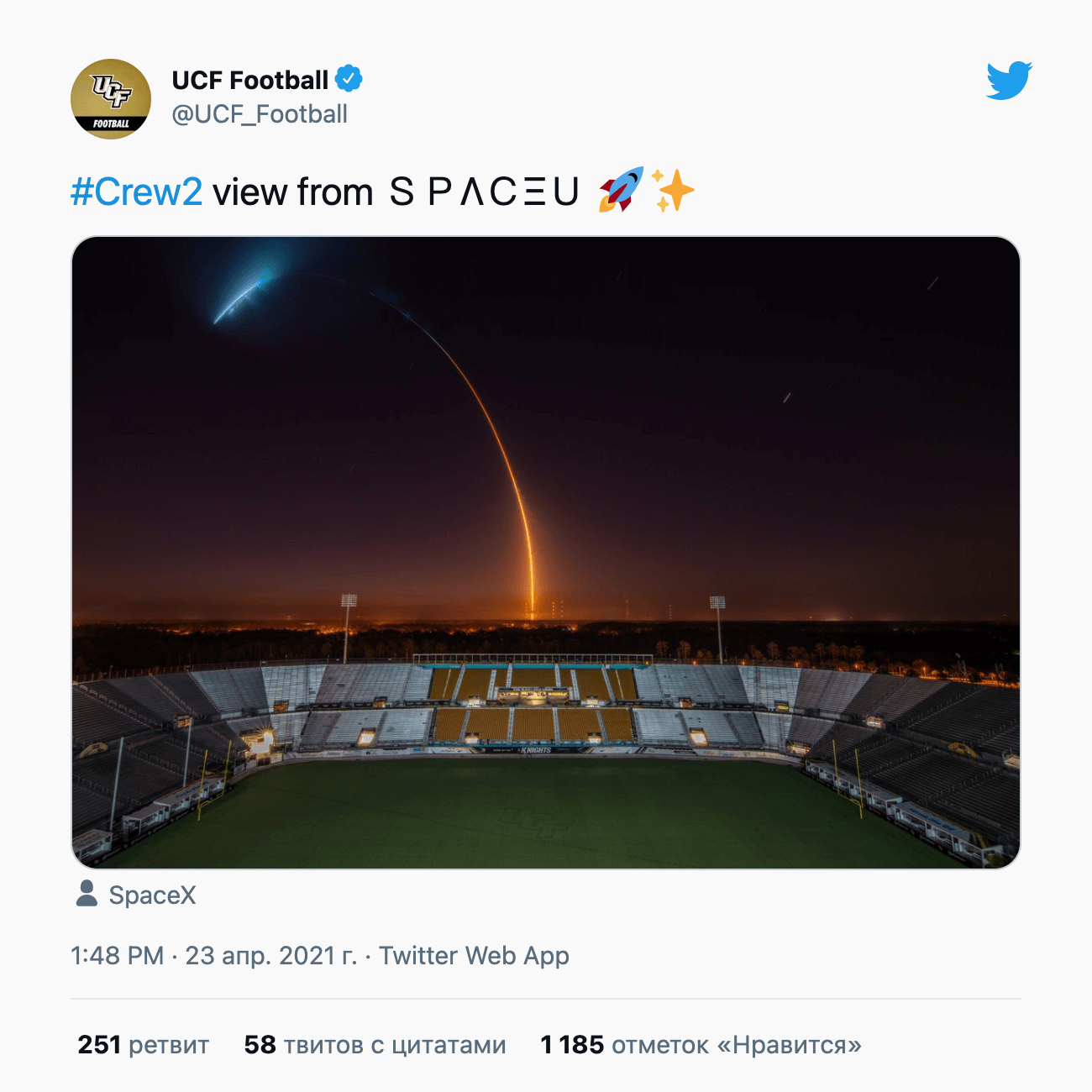Open the SpaceX tagged account label
Viewport: 1092px width, 1092px height.
click(x=152, y=895)
